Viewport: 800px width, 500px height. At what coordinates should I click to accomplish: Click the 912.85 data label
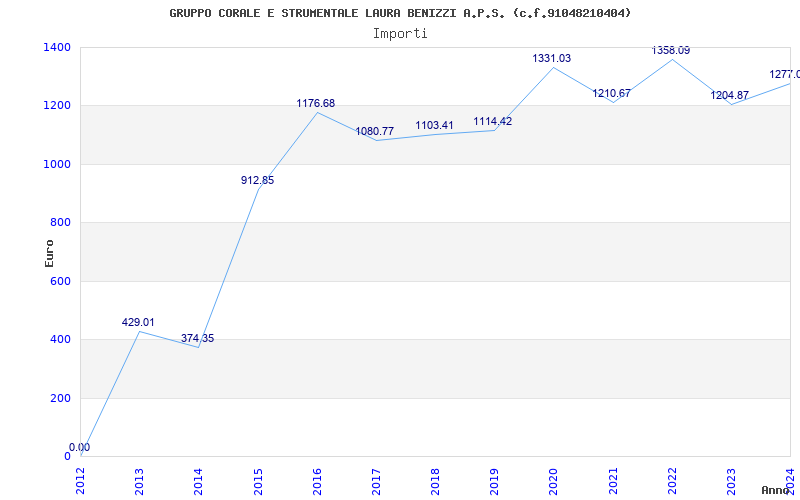point(257,180)
